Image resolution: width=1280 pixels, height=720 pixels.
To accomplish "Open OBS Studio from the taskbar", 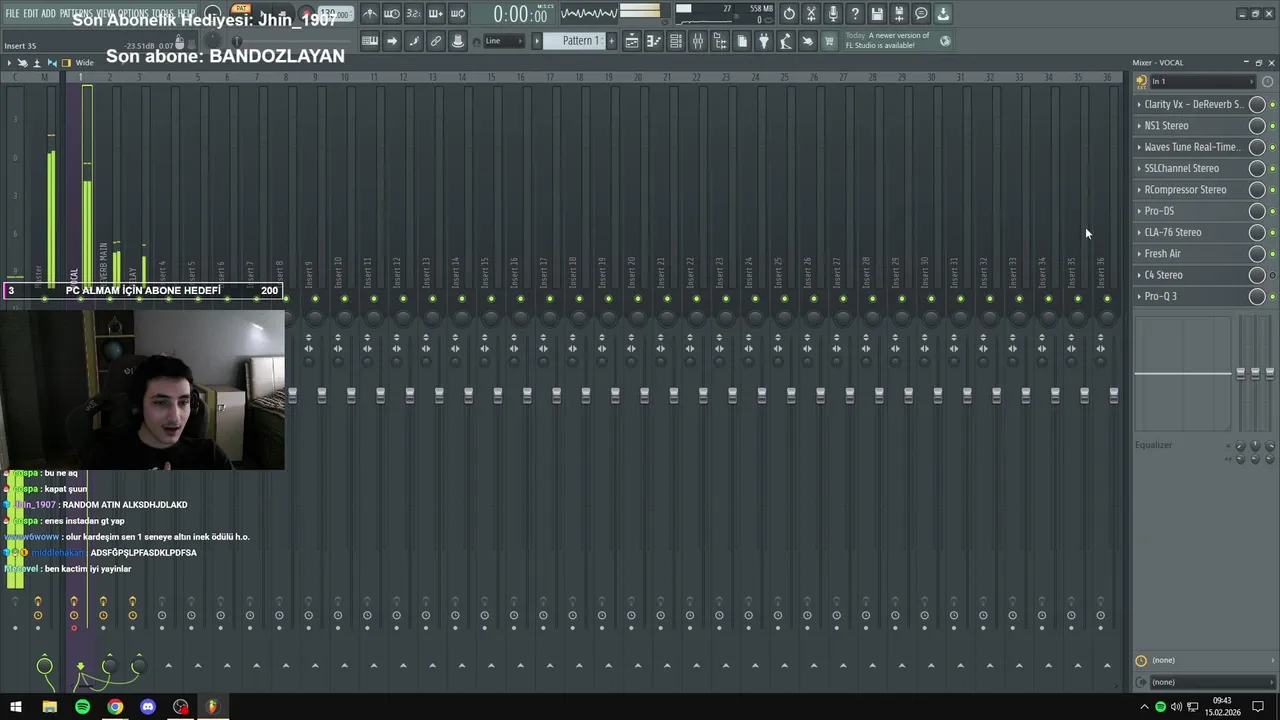I will [x=180, y=707].
